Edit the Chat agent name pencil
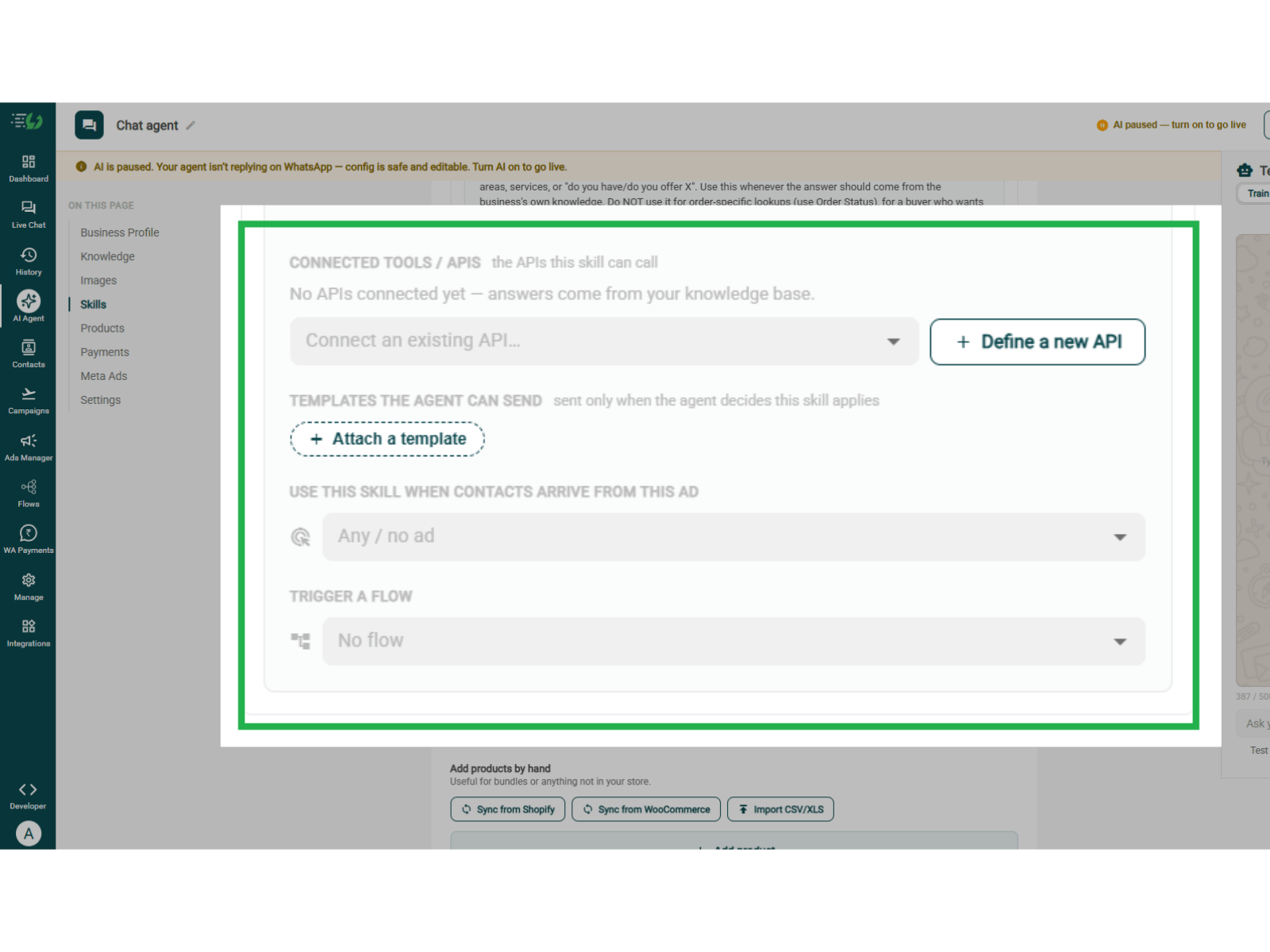 coord(190,125)
